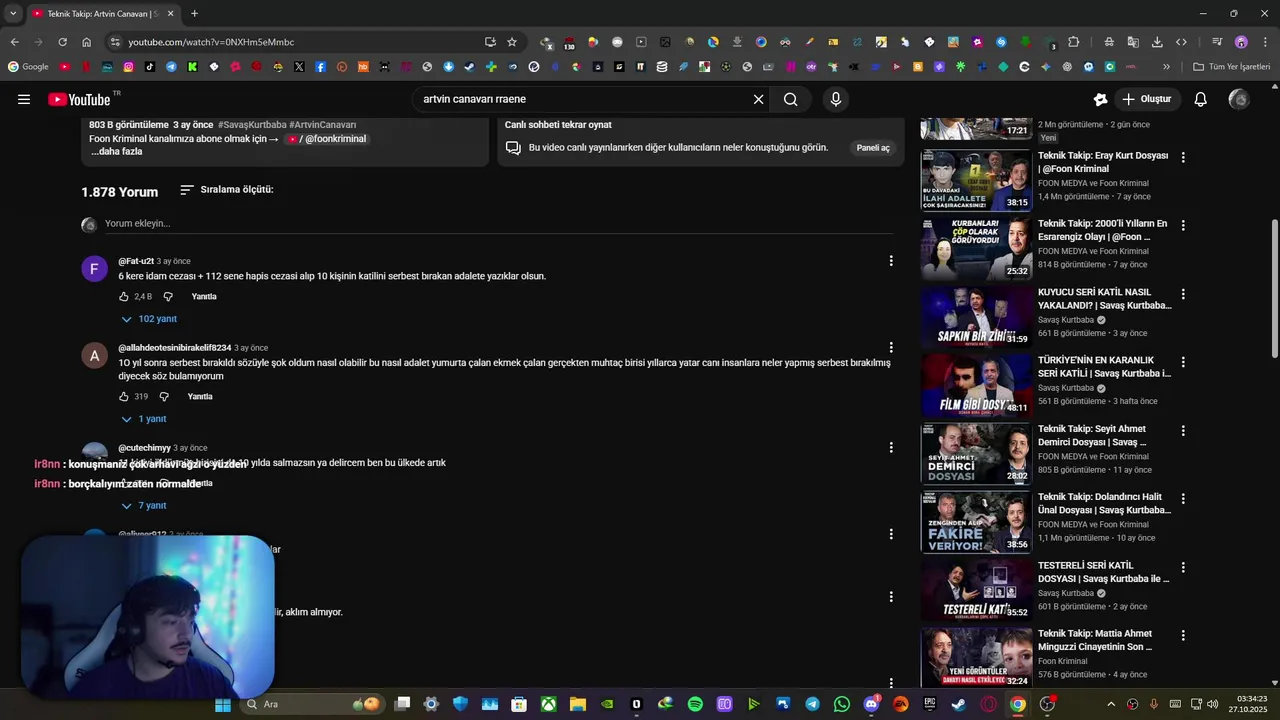Open the Chrome tab search dropdown
Screen dimensions: 1280x720
coord(13,14)
